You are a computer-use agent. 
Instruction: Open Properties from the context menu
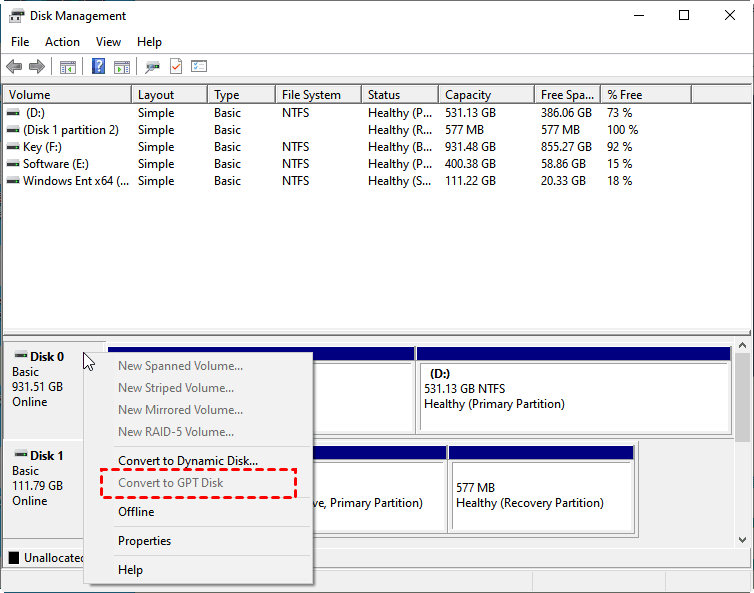(x=198, y=541)
